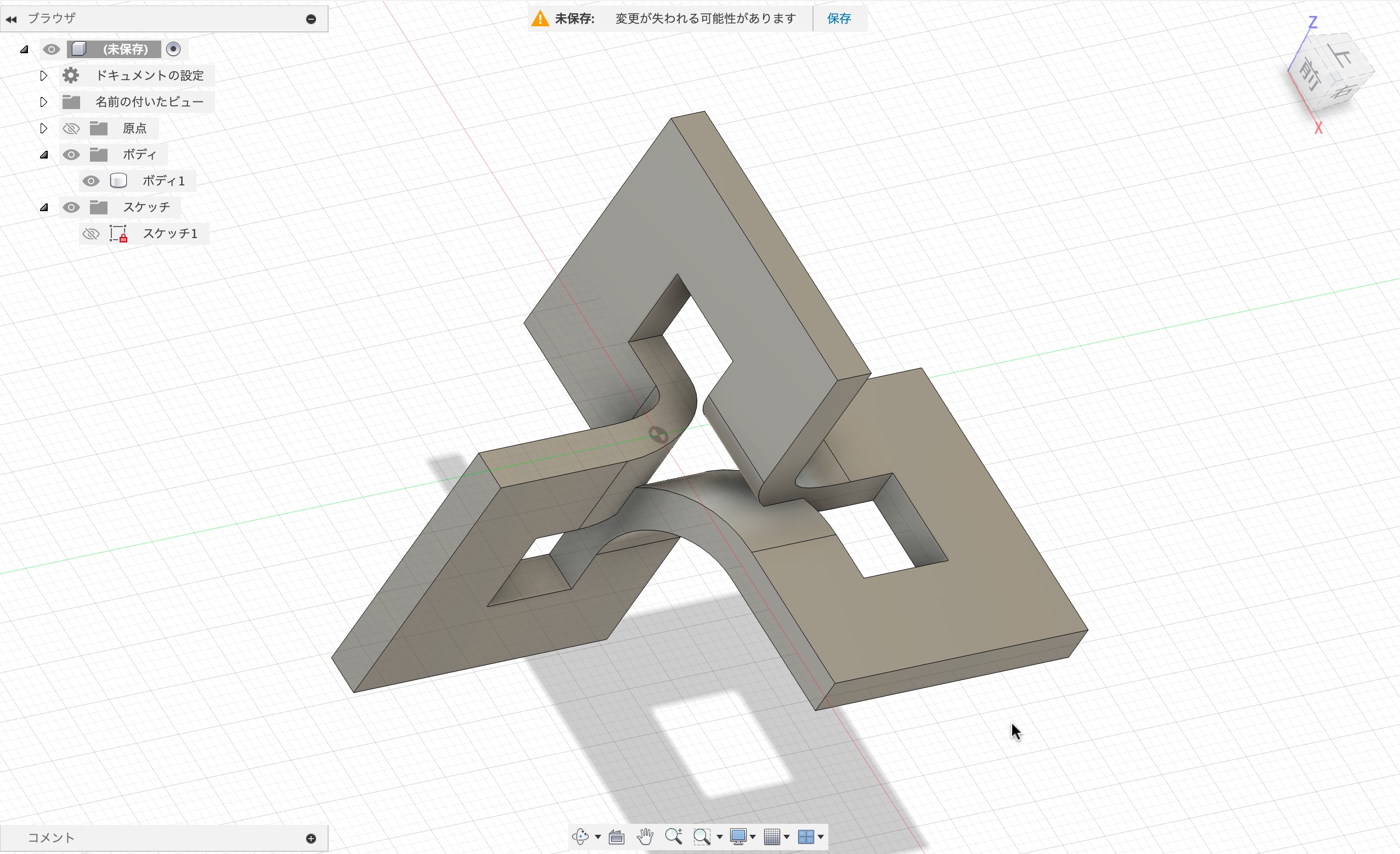
Task: Collapse the スケッチ folder
Action: 44,207
